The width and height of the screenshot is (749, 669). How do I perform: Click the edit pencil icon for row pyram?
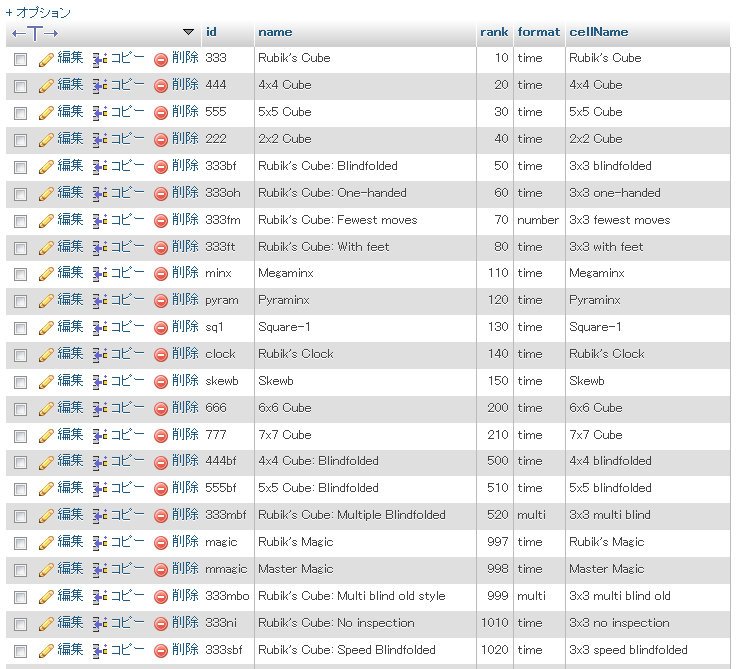[46, 302]
